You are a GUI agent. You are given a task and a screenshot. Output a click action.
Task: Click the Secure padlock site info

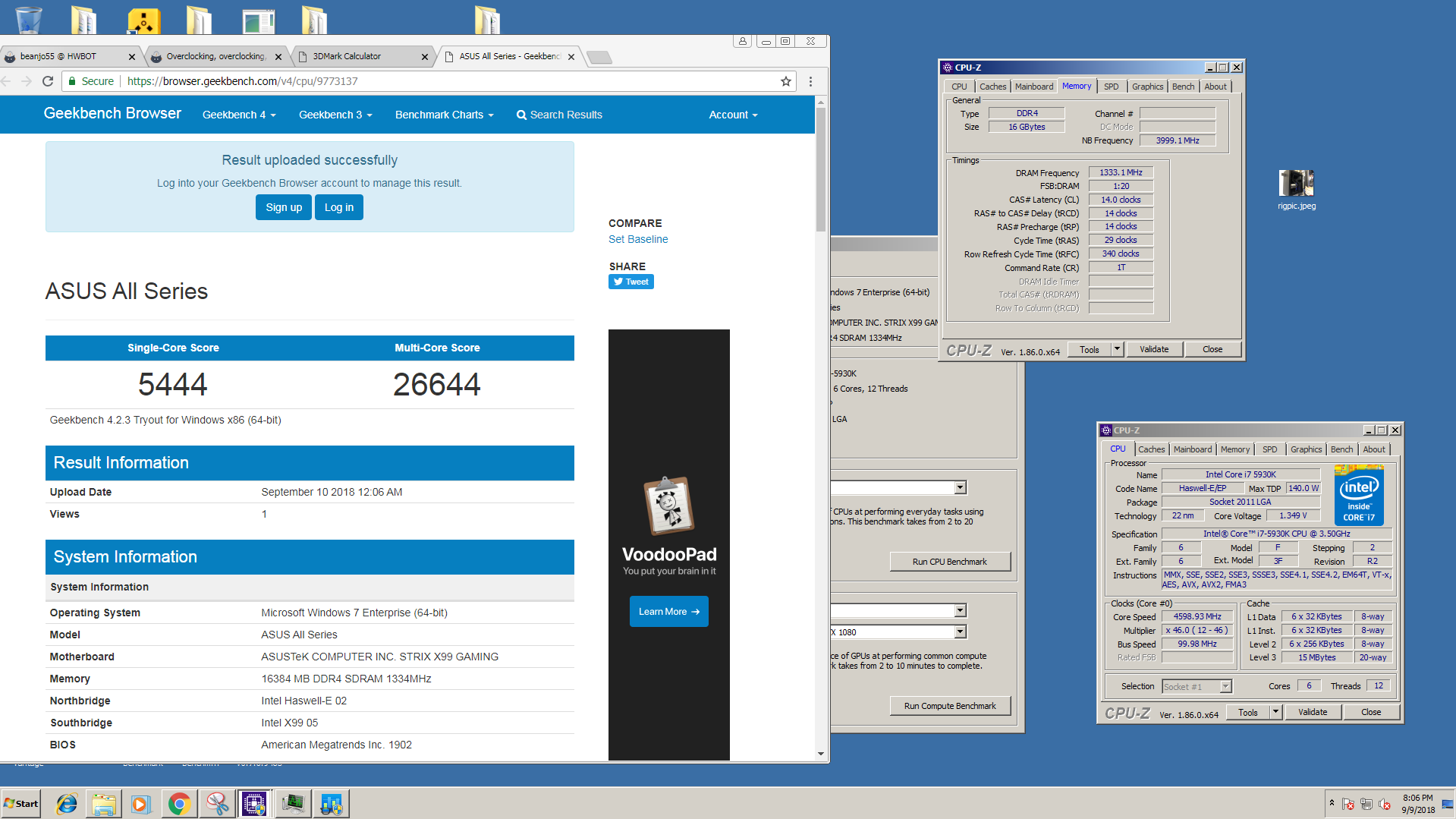[x=90, y=81]
